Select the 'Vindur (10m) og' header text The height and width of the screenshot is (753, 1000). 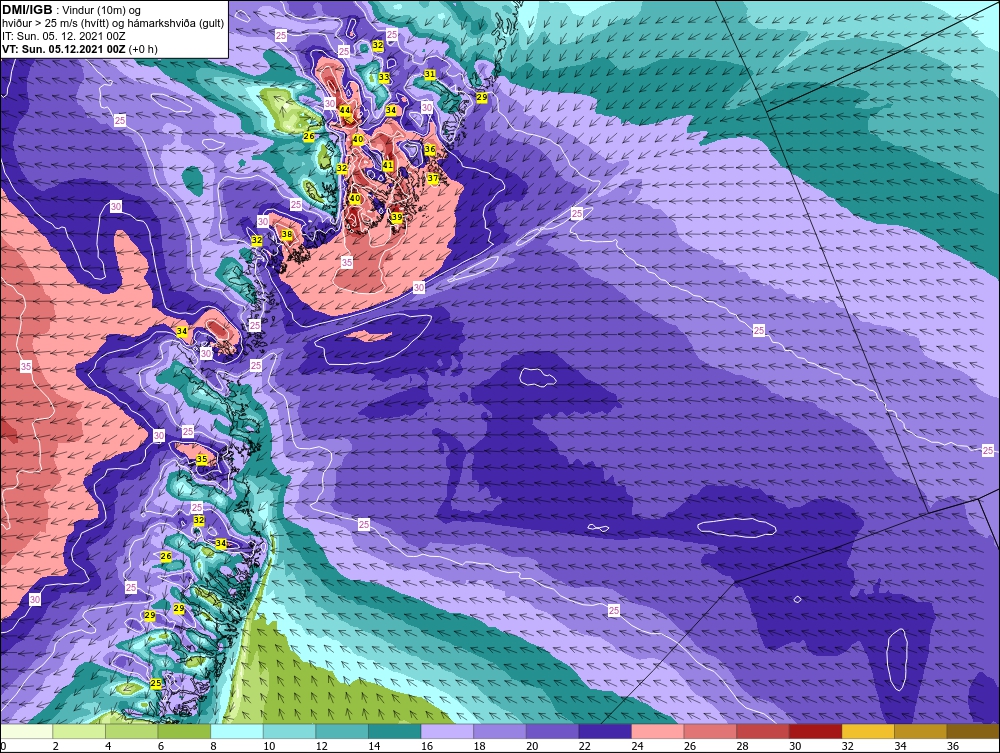[103, 10]
